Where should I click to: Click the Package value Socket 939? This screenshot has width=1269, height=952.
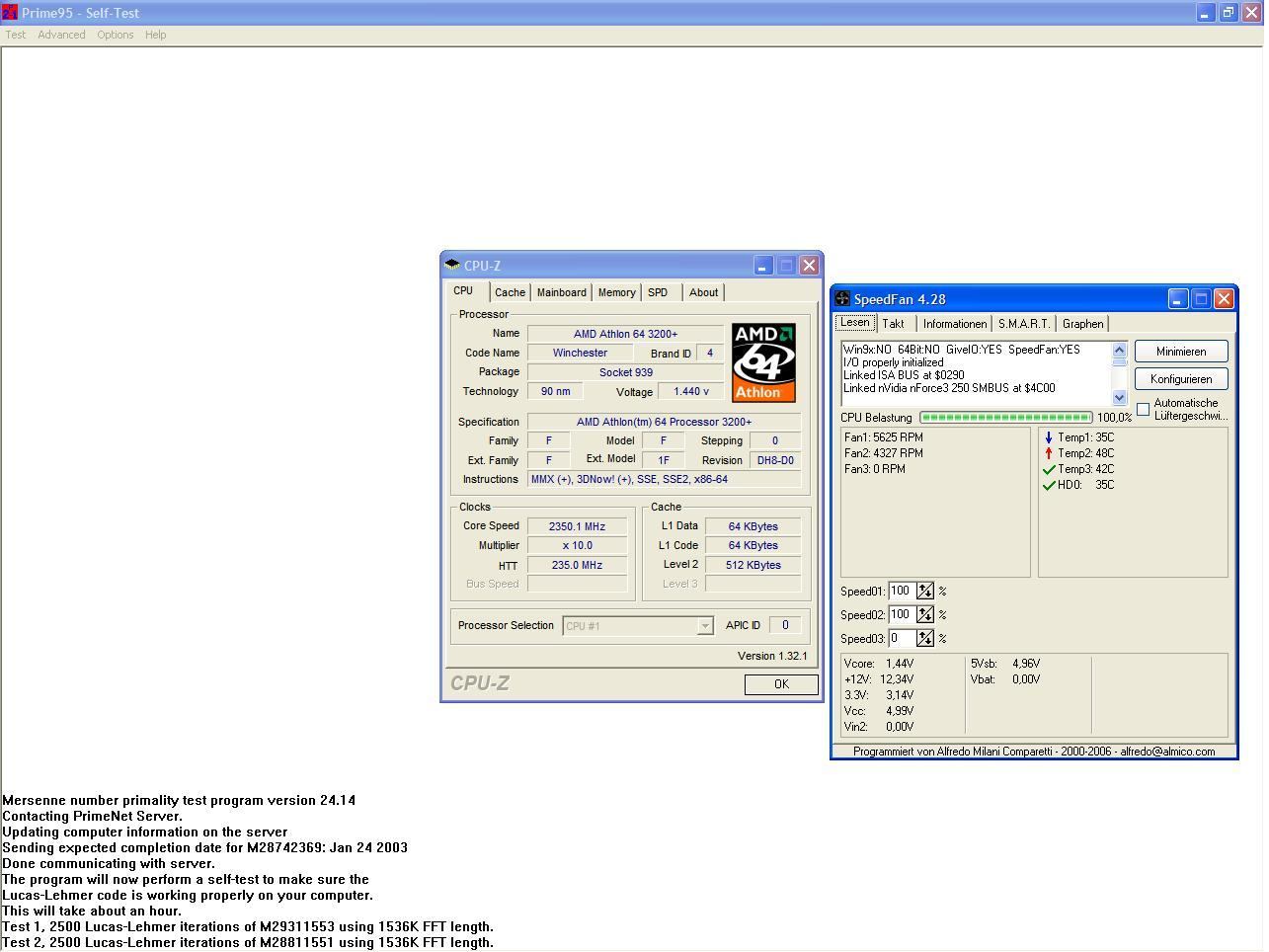coord(625,372)
